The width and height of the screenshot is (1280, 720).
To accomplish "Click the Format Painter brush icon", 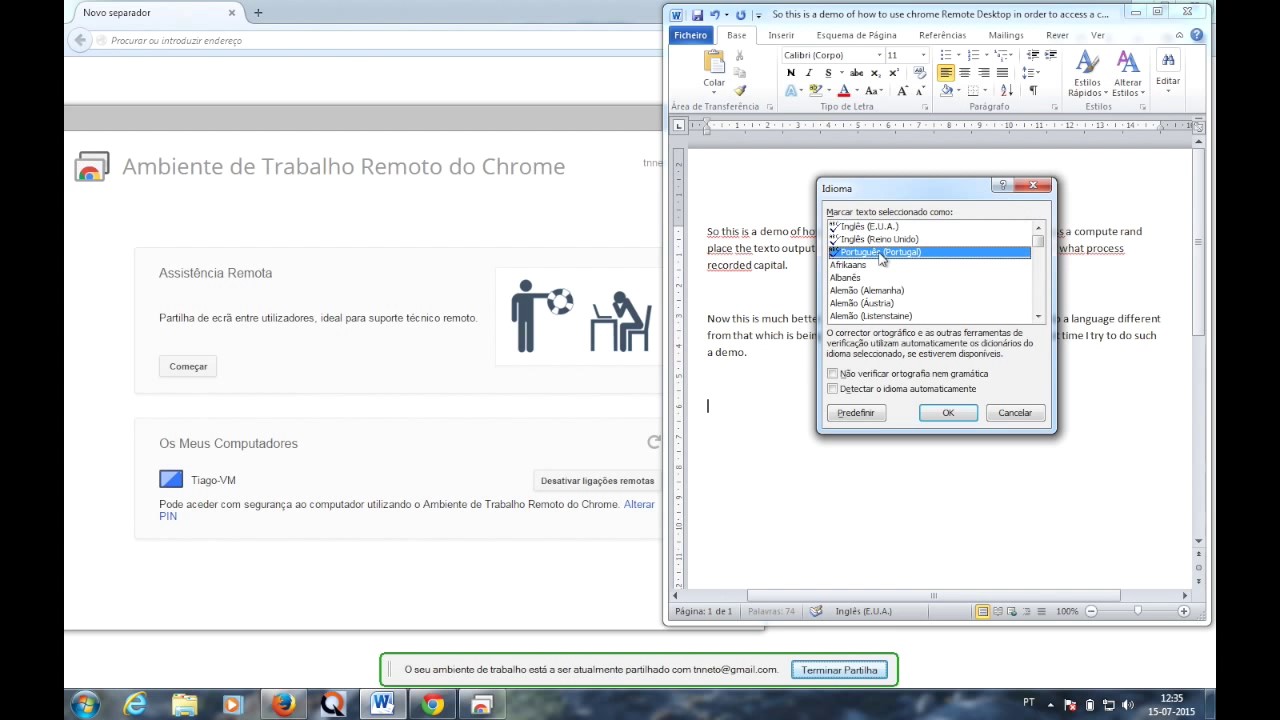I will 740,91.
